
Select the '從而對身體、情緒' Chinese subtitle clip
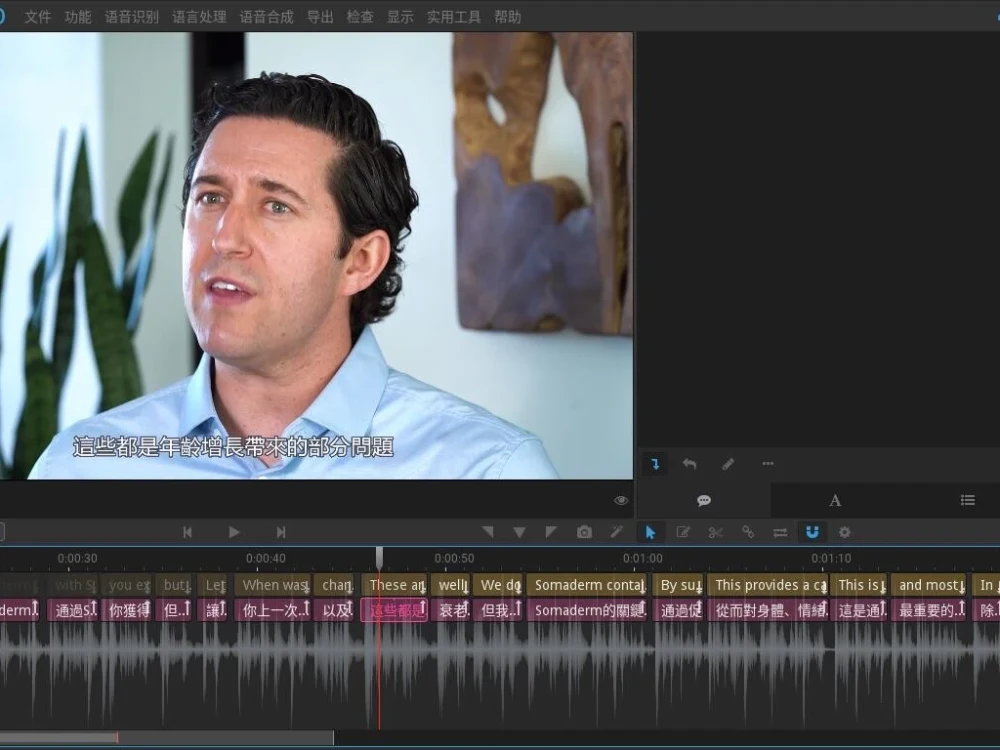pos(768,610)
